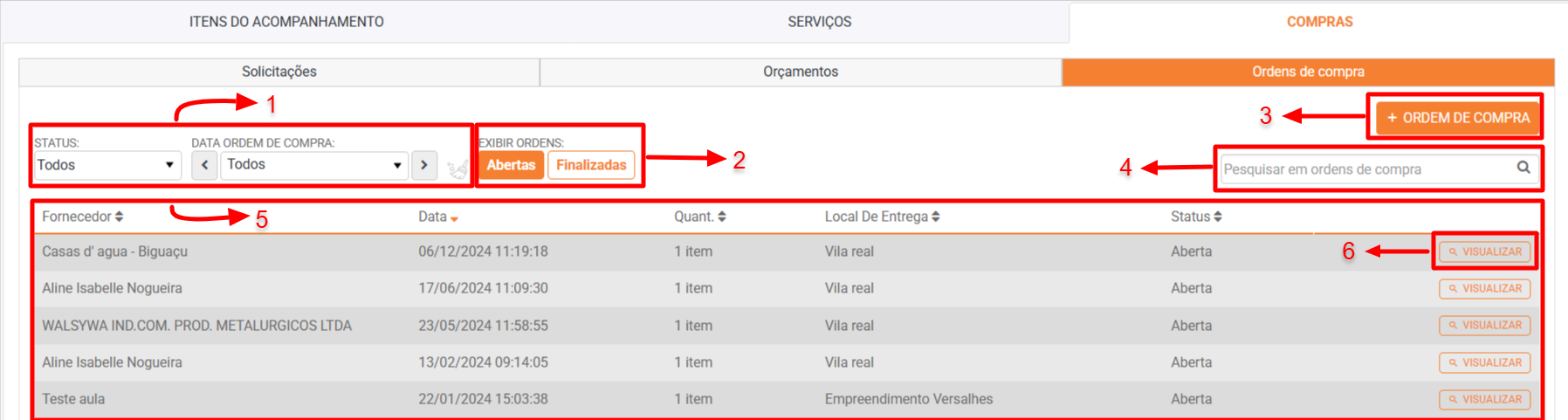Toggle Finalizadas orders filter
1568x420 pixels.
[591, 165]
